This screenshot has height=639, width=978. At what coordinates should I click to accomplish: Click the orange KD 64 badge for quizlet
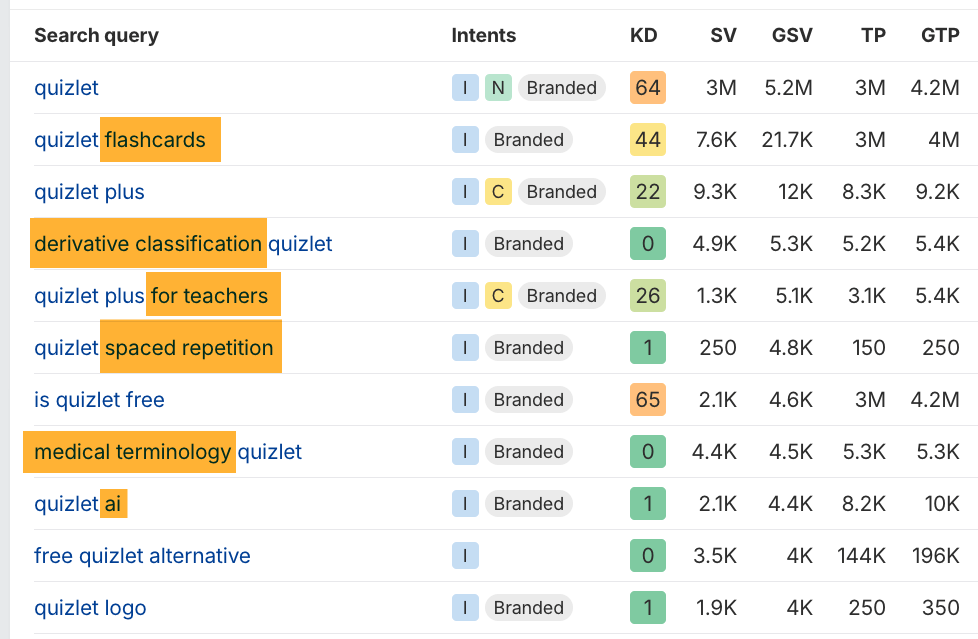pos(647,88)
